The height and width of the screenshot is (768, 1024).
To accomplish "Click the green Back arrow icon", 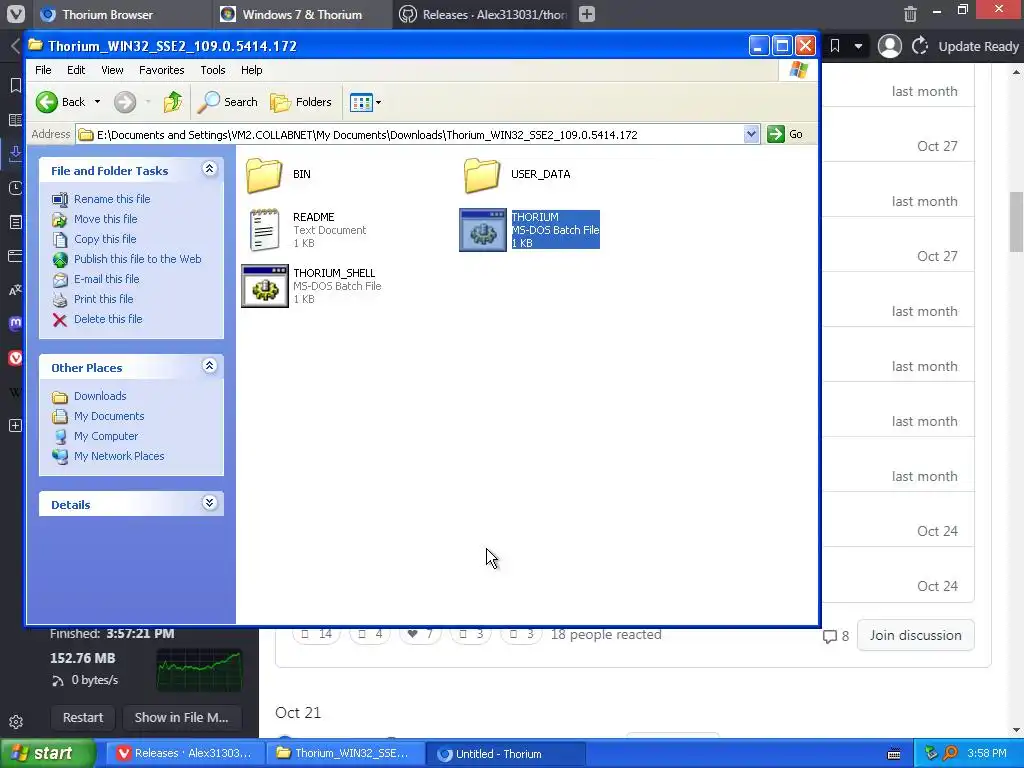I will (x=47, y=102).
